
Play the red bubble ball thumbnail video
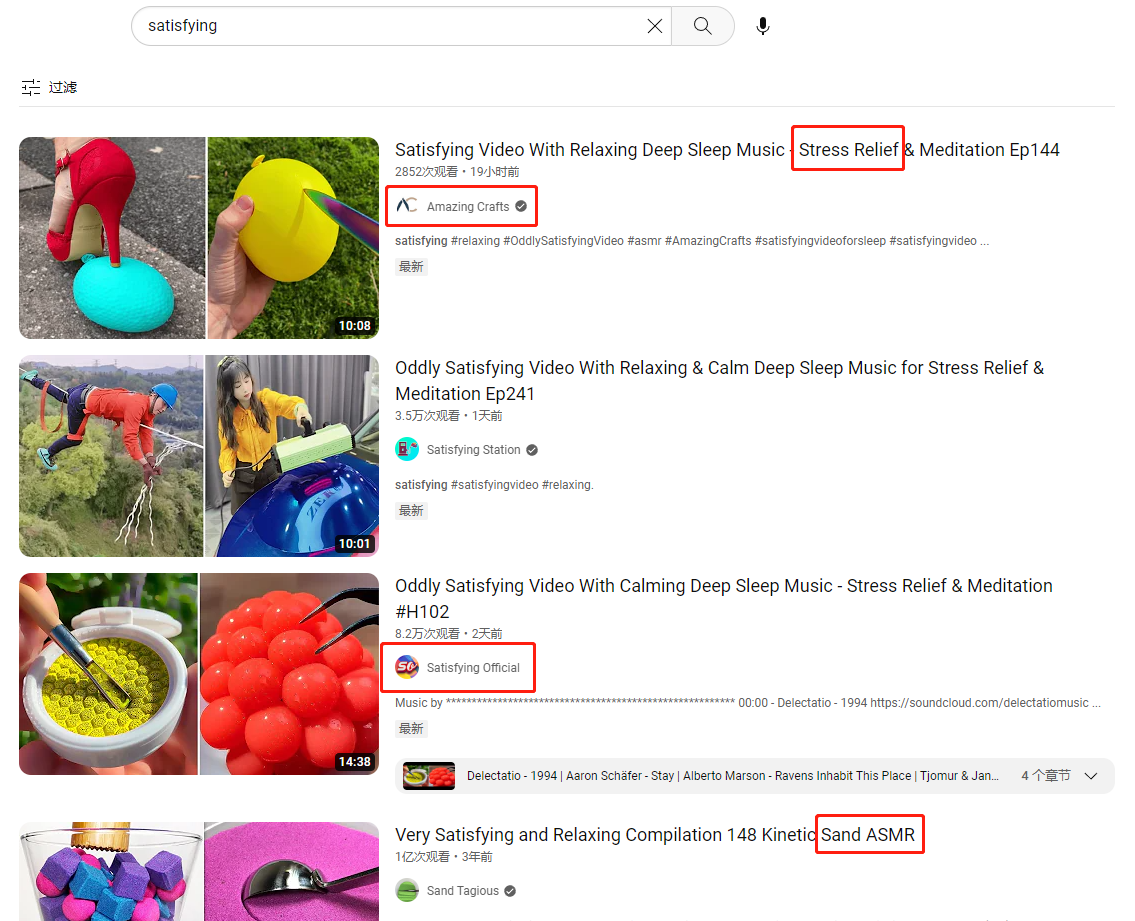[199, 674]
